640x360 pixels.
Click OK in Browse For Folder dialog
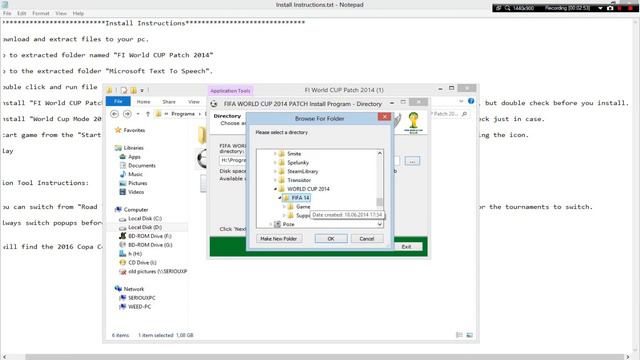point(331,238)
